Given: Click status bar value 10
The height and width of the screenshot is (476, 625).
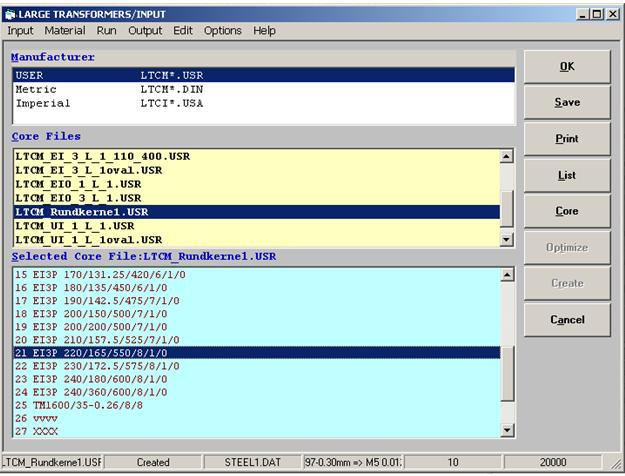Looking at the screenshot, I should click(452, 462).
